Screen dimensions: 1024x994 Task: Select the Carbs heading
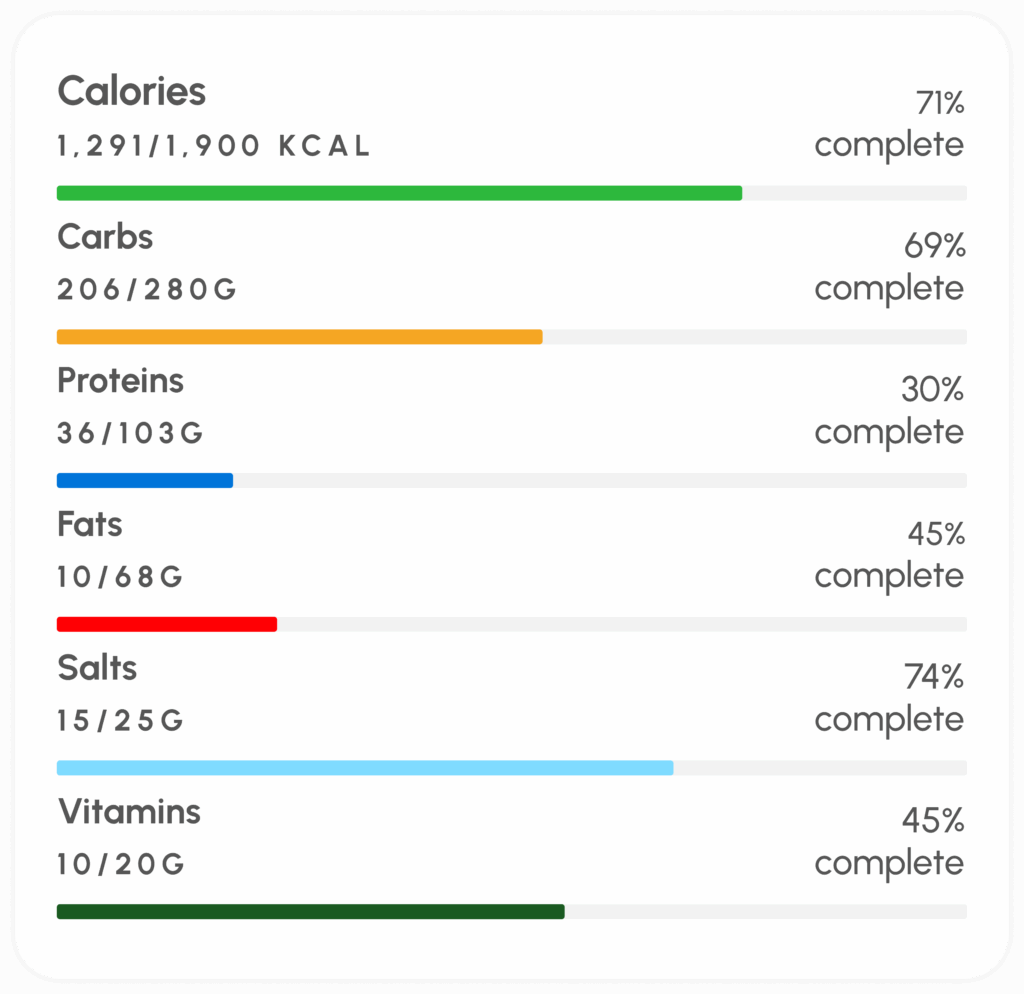[105, 237]
